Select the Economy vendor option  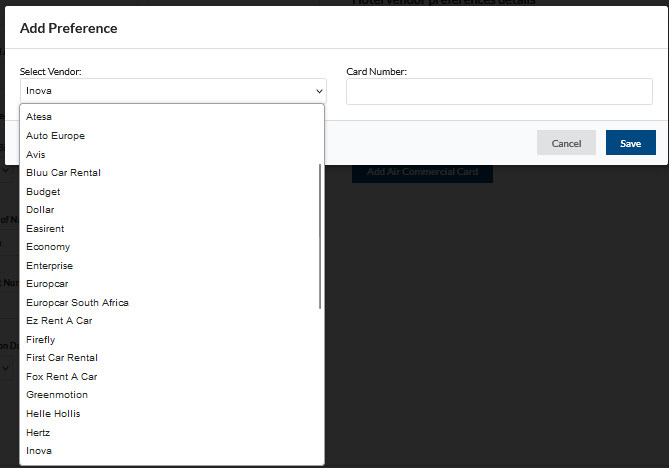click(x=172, y=247)
